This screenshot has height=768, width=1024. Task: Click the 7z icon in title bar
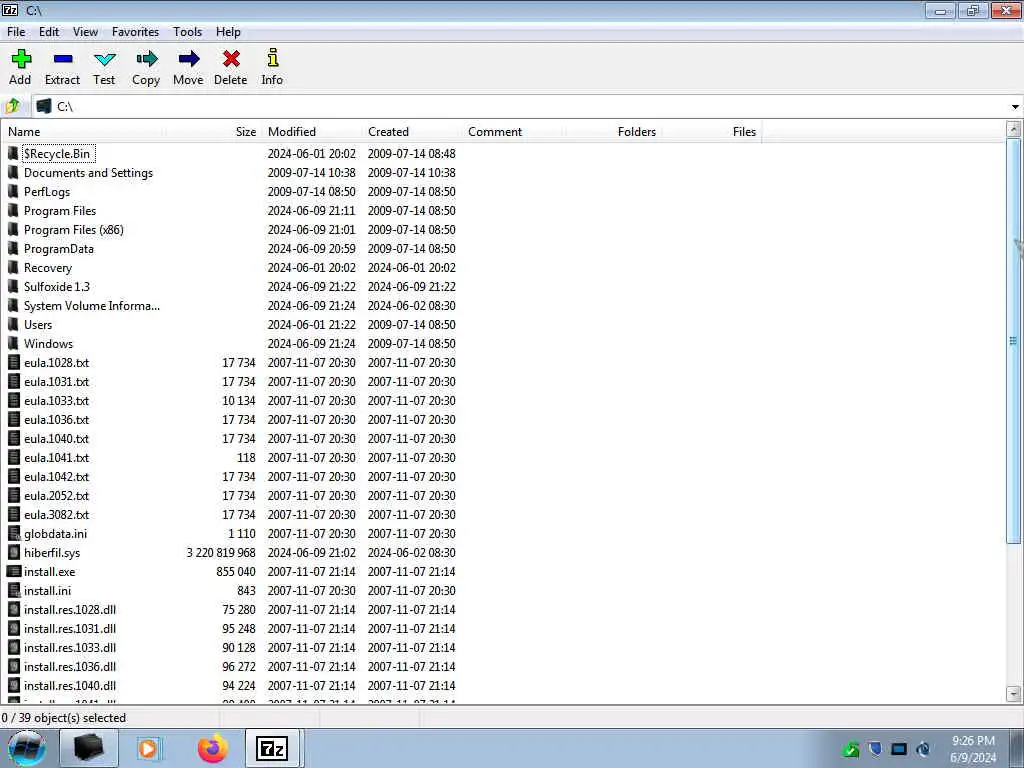coord(10,10)
